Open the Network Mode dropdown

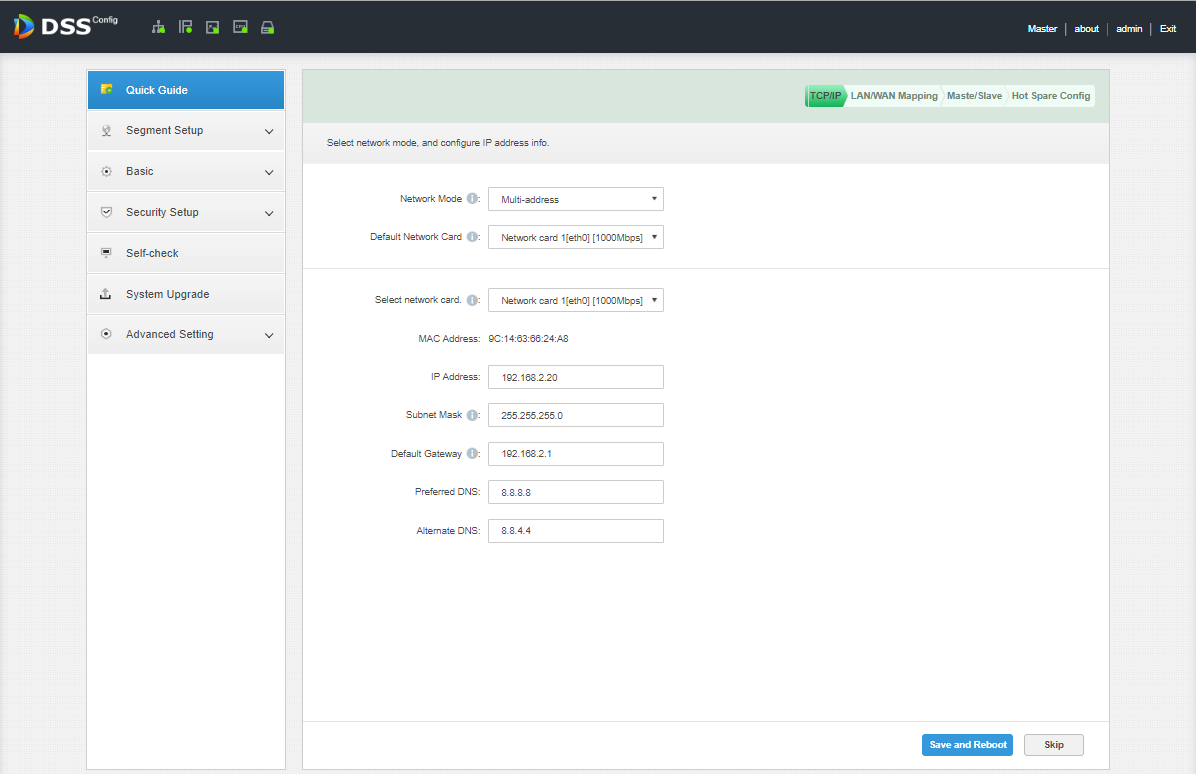[575, 199]
